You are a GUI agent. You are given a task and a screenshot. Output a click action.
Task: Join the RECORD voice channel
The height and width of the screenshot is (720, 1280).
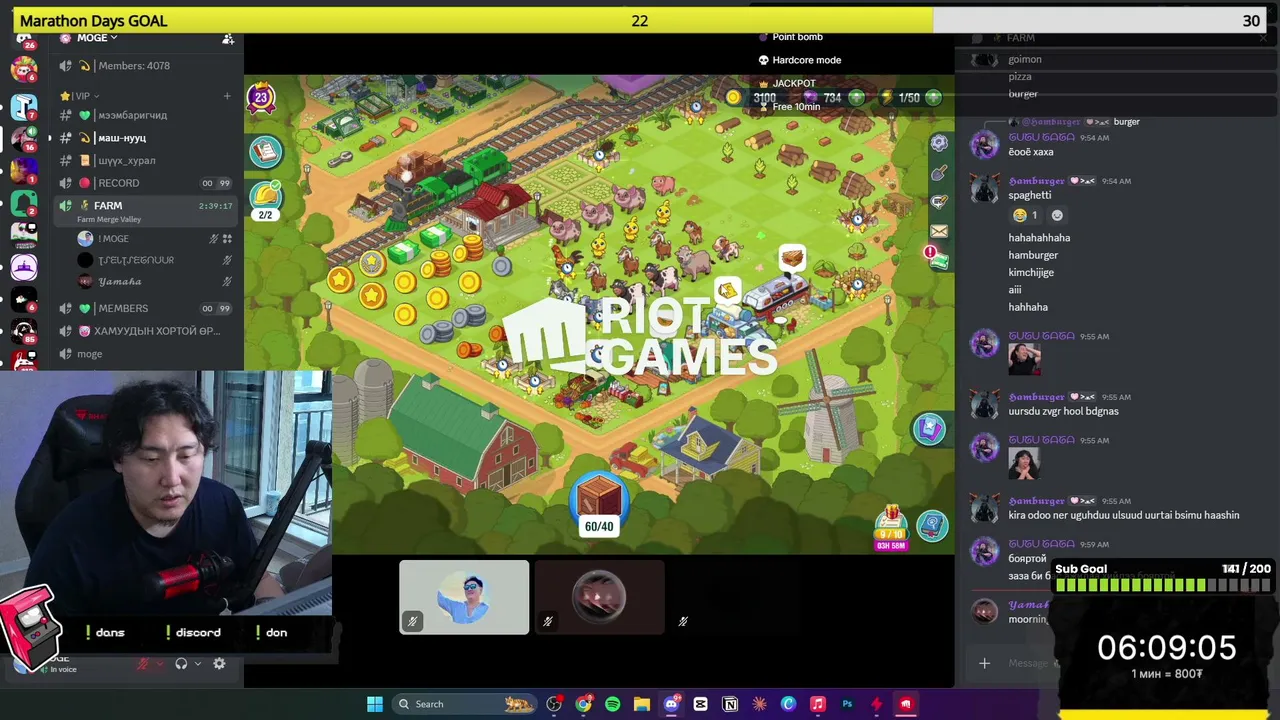(145, 183)
